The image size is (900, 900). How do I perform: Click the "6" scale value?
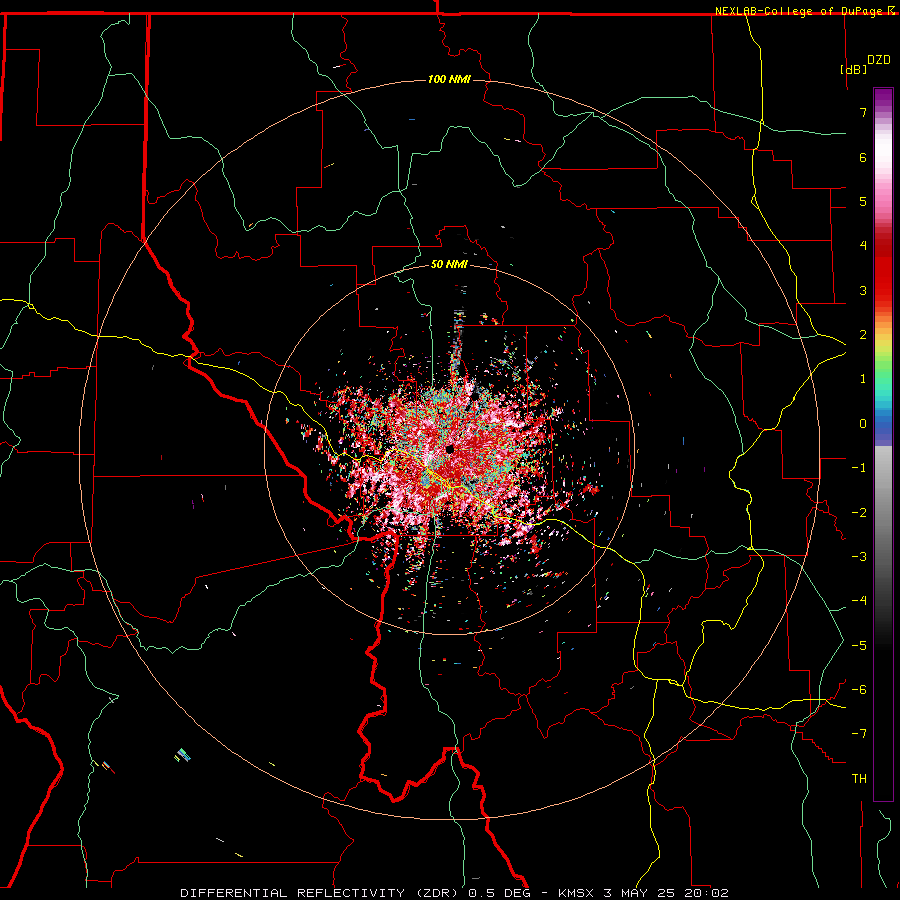(x=863, y=157)
